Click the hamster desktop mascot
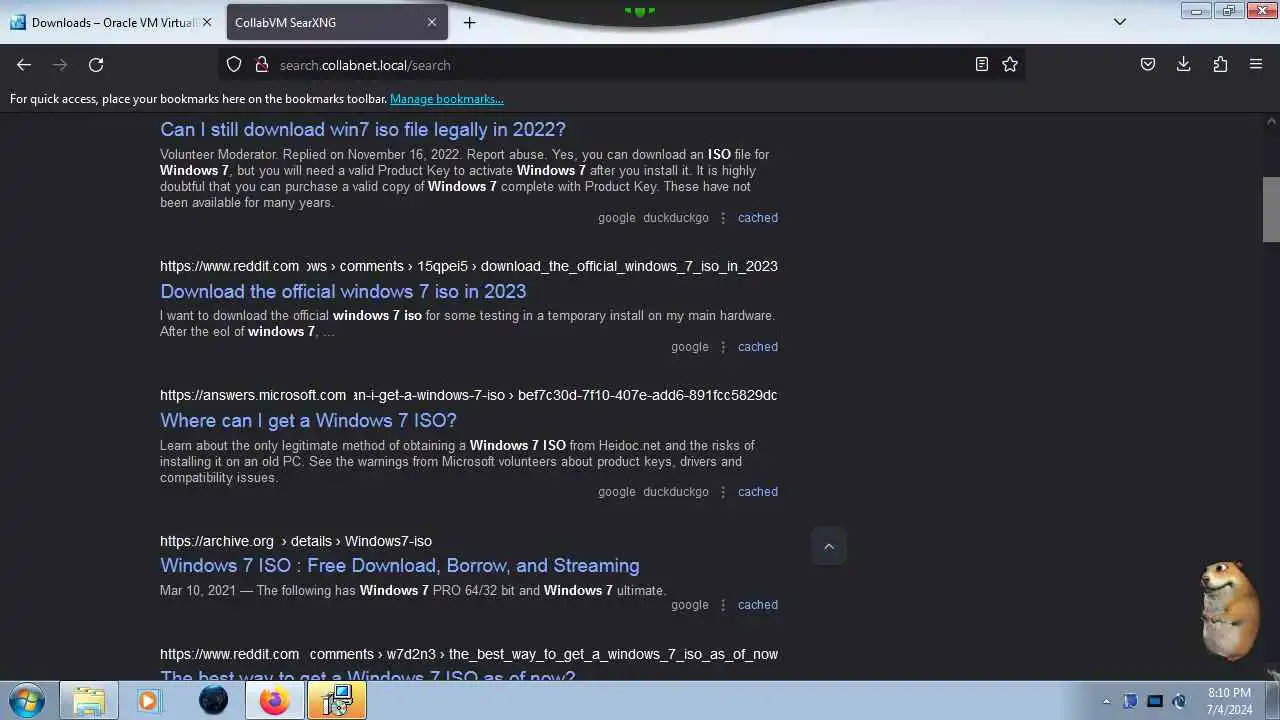Image resolution: width=1280 pixels, height=720 pixels. (x=1229, y=611)
